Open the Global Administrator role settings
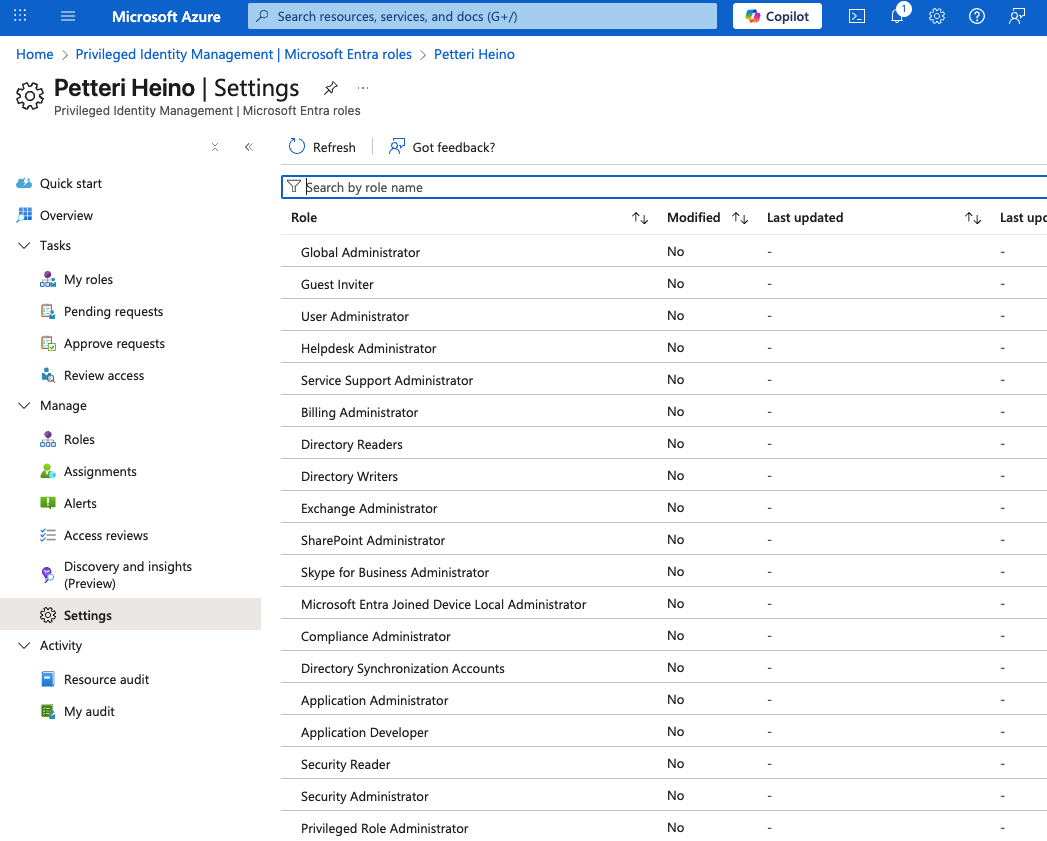Screen dimensions: 1047x841 [360, 253]
